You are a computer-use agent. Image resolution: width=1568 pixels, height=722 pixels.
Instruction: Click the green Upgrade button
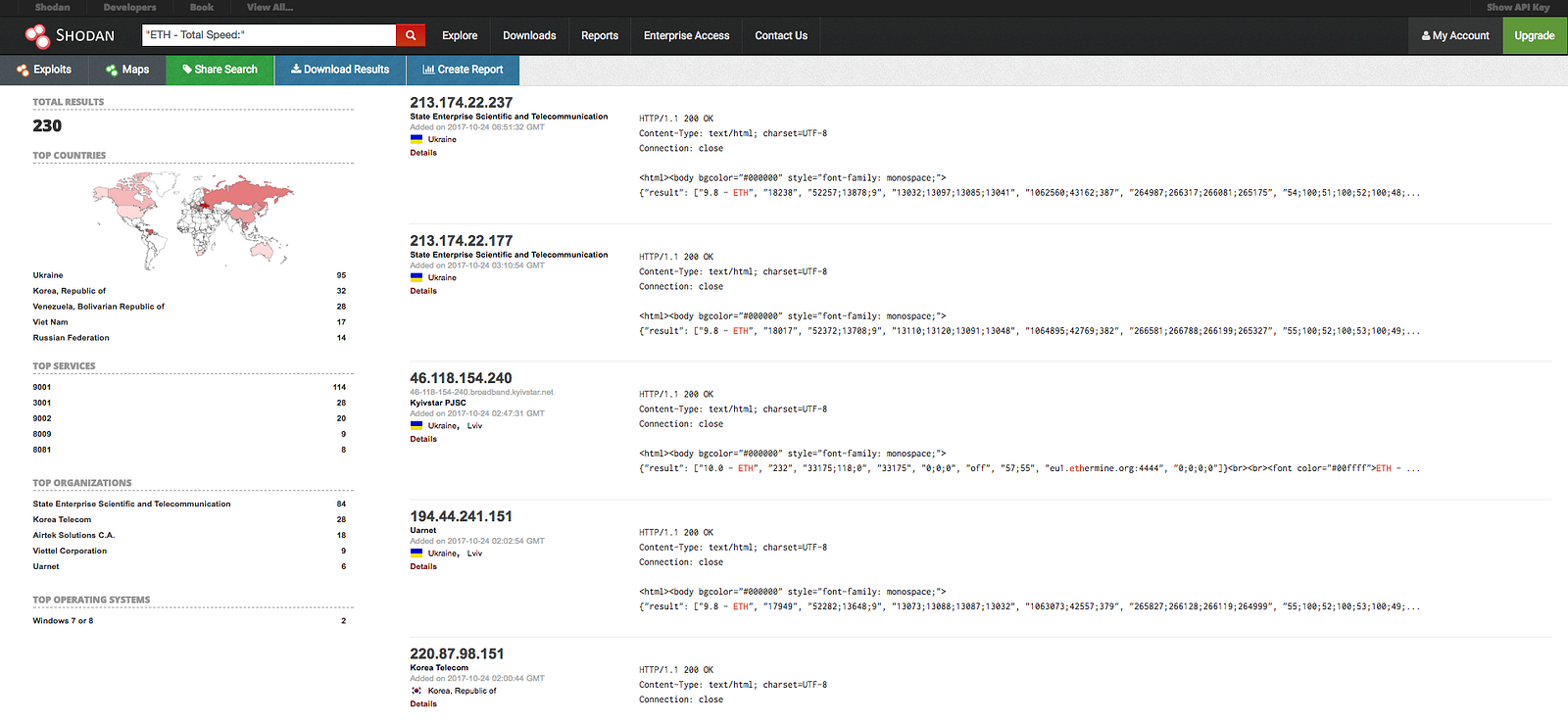click(x=1535, y=35)
